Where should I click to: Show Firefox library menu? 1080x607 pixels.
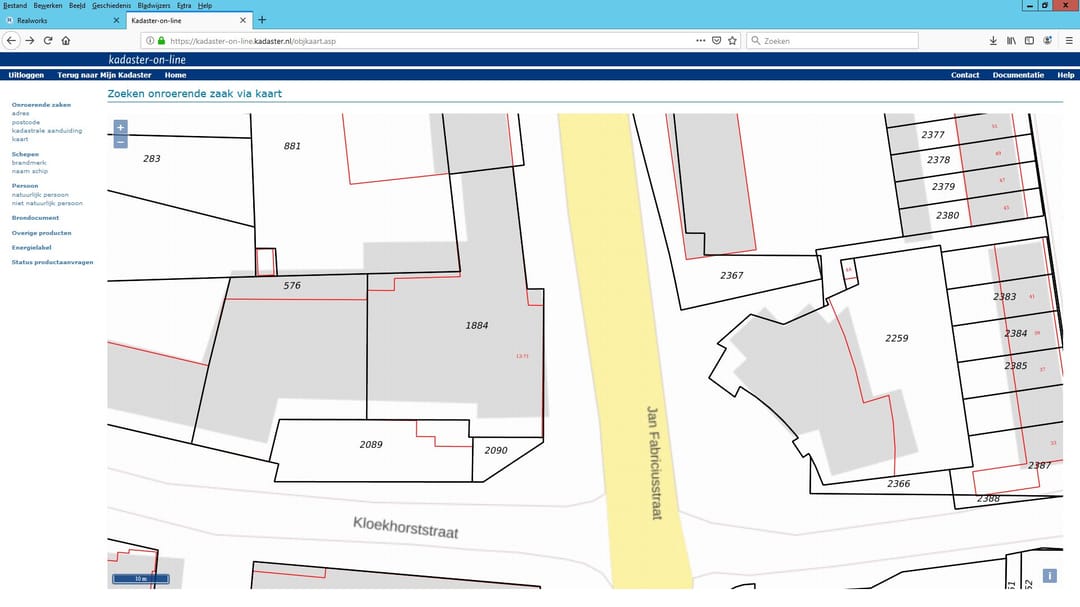1011,41
